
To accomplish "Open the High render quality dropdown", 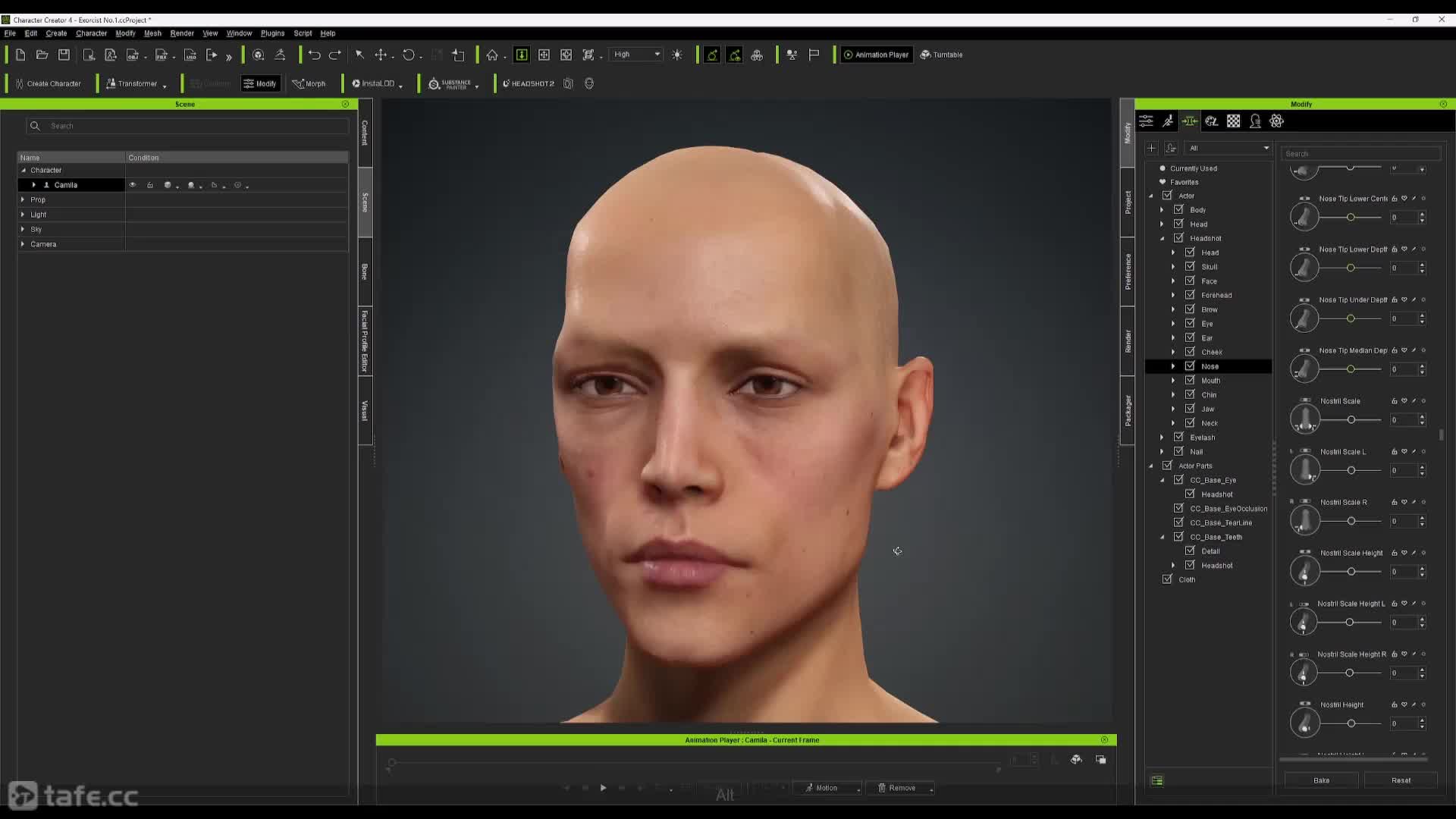I will (636, 55).
